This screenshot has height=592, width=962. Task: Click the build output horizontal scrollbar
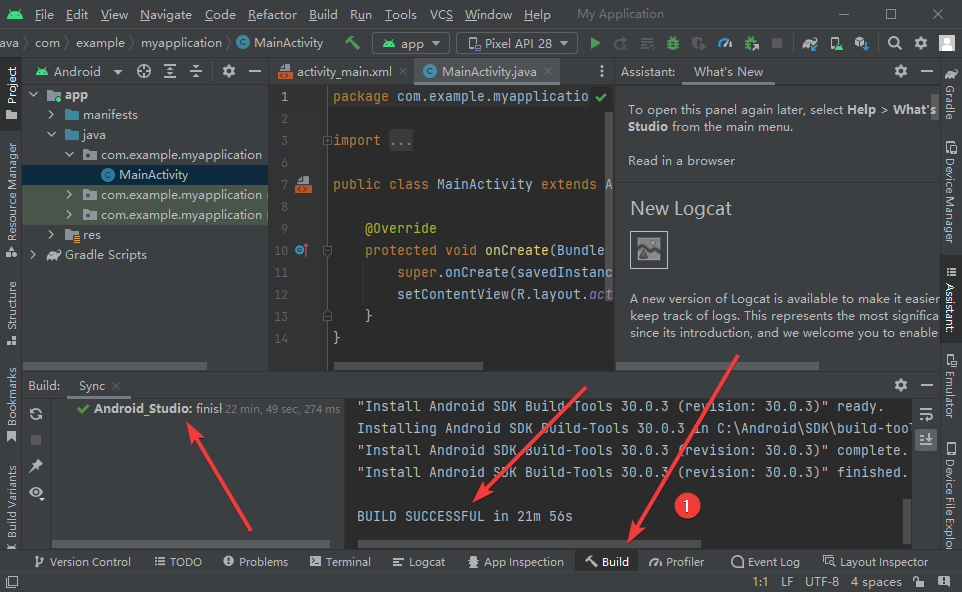(529, 544)
